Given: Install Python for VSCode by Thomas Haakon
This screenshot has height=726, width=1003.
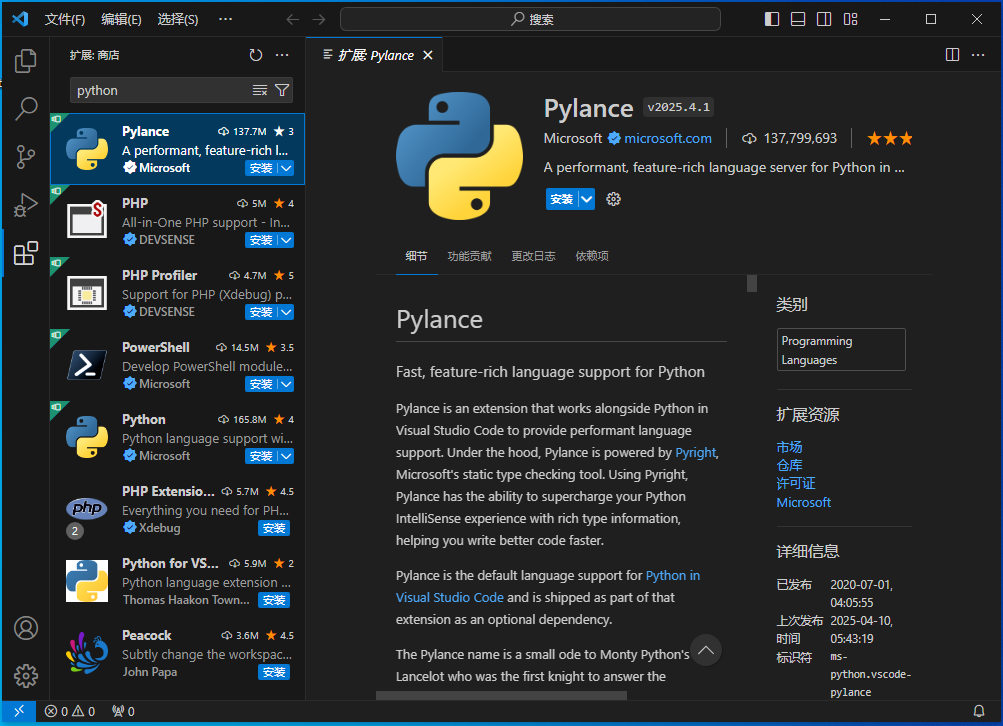Looking at the screenshot, I should pos(274,600).
